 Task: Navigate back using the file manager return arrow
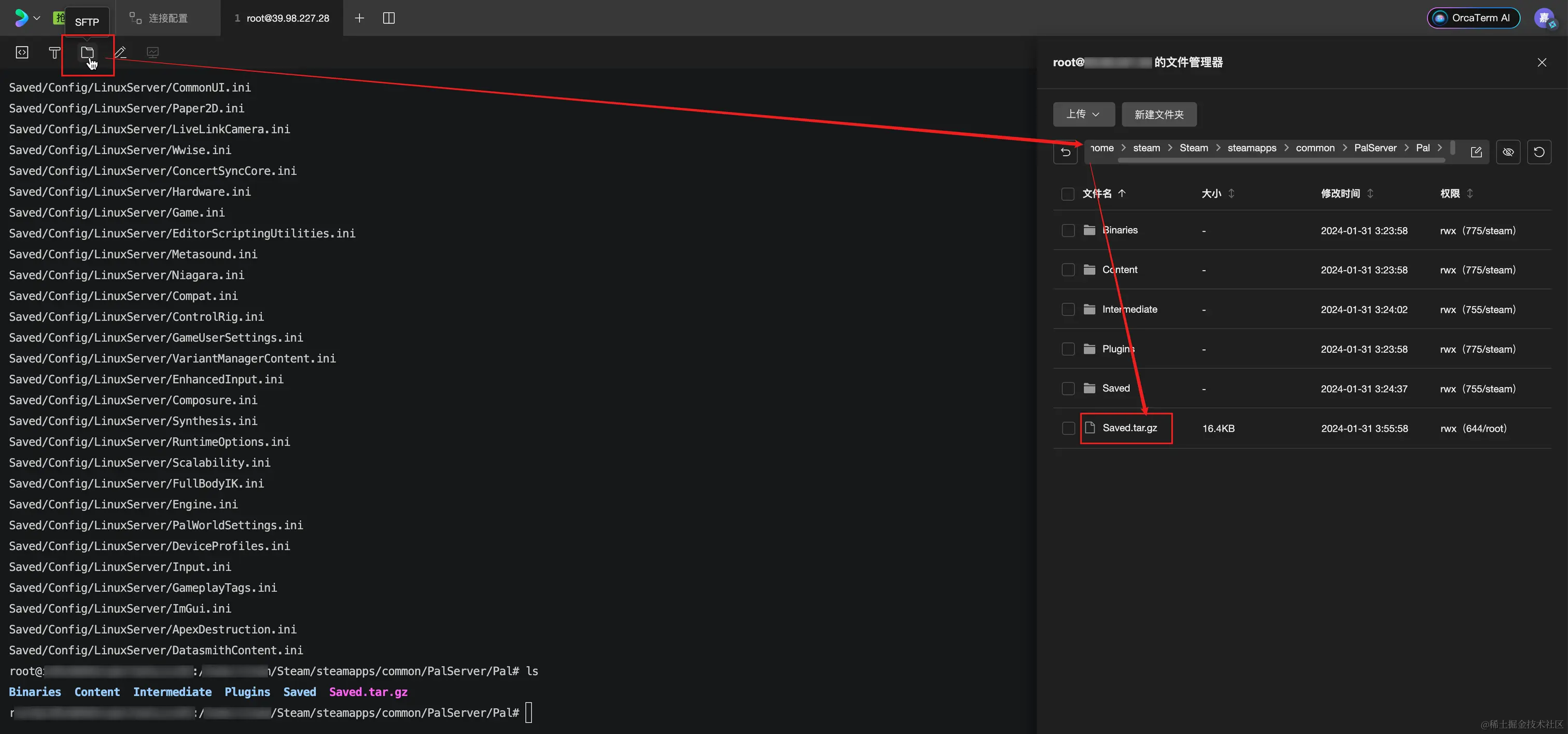tap(1065, 151)
